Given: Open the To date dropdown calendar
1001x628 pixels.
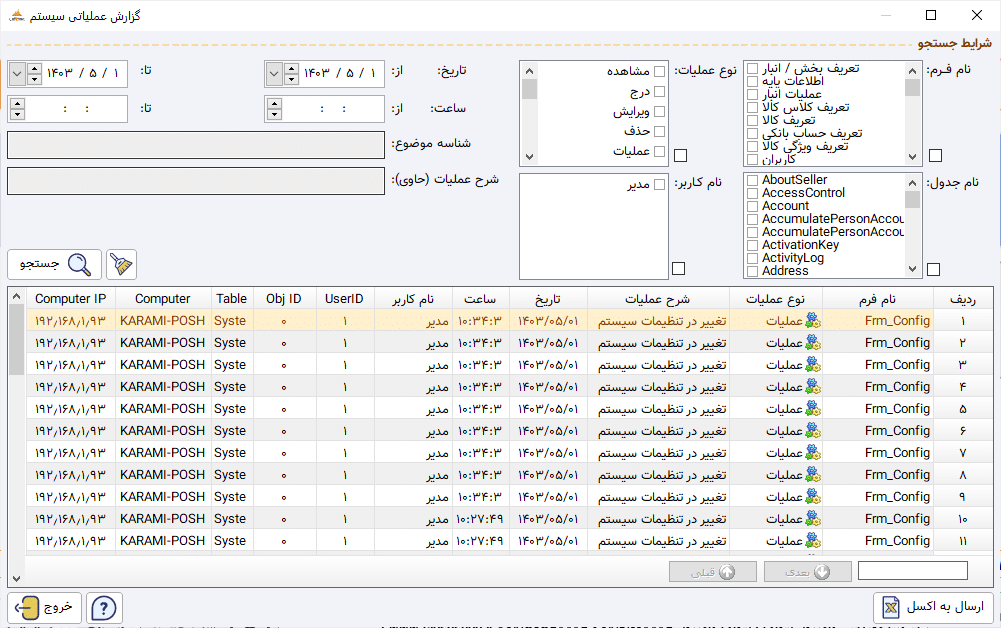Looking at the screenshot, I should point(17,74).
